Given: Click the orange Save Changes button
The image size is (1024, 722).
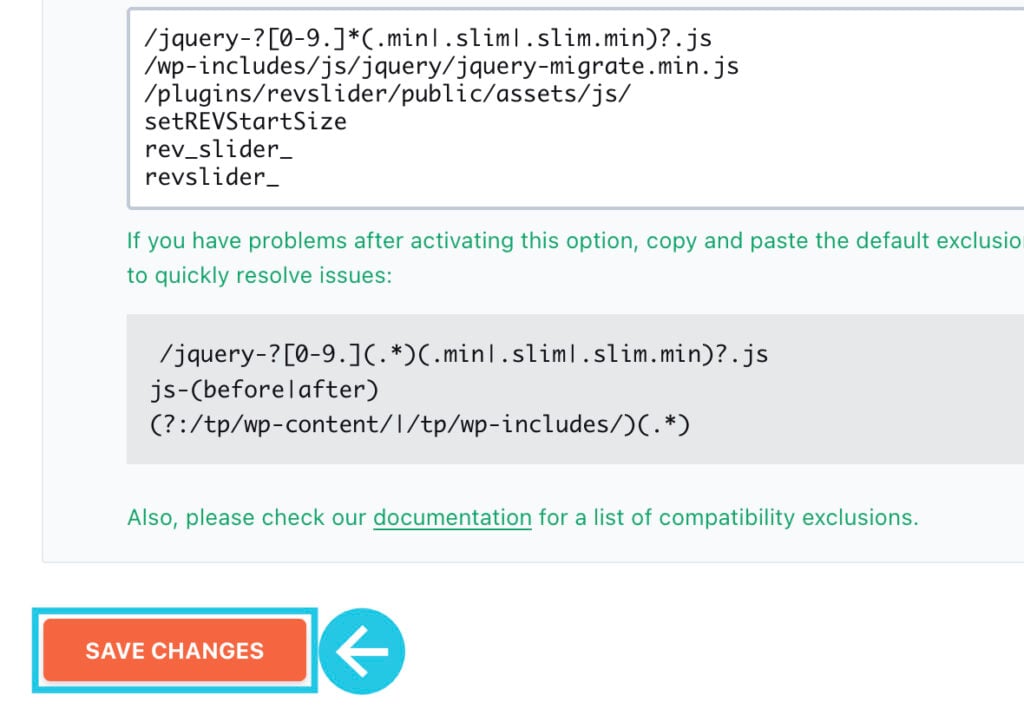Looking at the screenshot, I should pos(174,650).
